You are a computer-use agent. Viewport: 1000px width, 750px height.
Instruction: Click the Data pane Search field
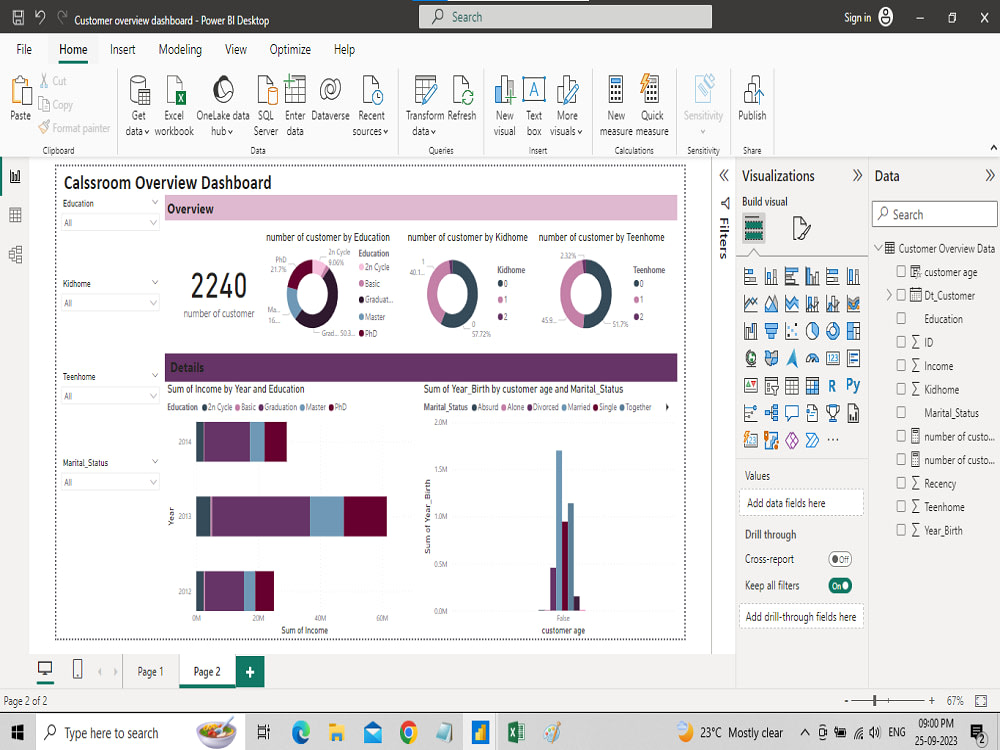click(934, 214)
